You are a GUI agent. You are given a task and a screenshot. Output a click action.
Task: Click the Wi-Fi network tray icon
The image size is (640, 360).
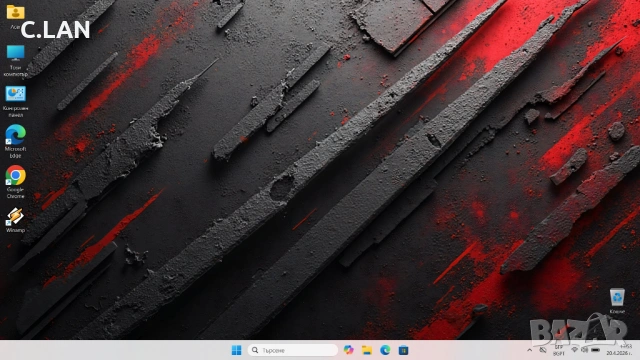pyautogui.click(x=574, y=350)
